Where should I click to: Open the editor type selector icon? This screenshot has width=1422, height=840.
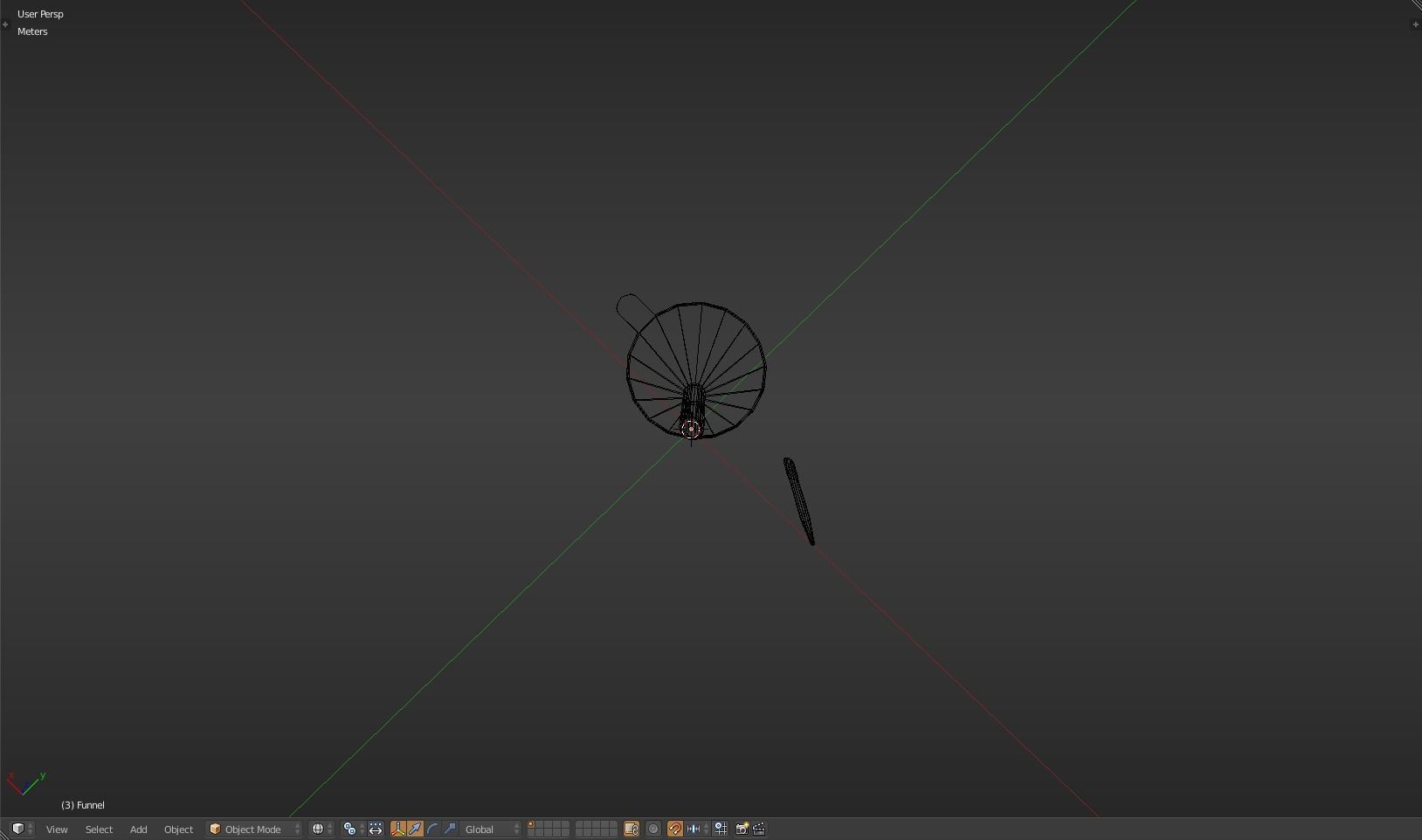coord(22,829)
